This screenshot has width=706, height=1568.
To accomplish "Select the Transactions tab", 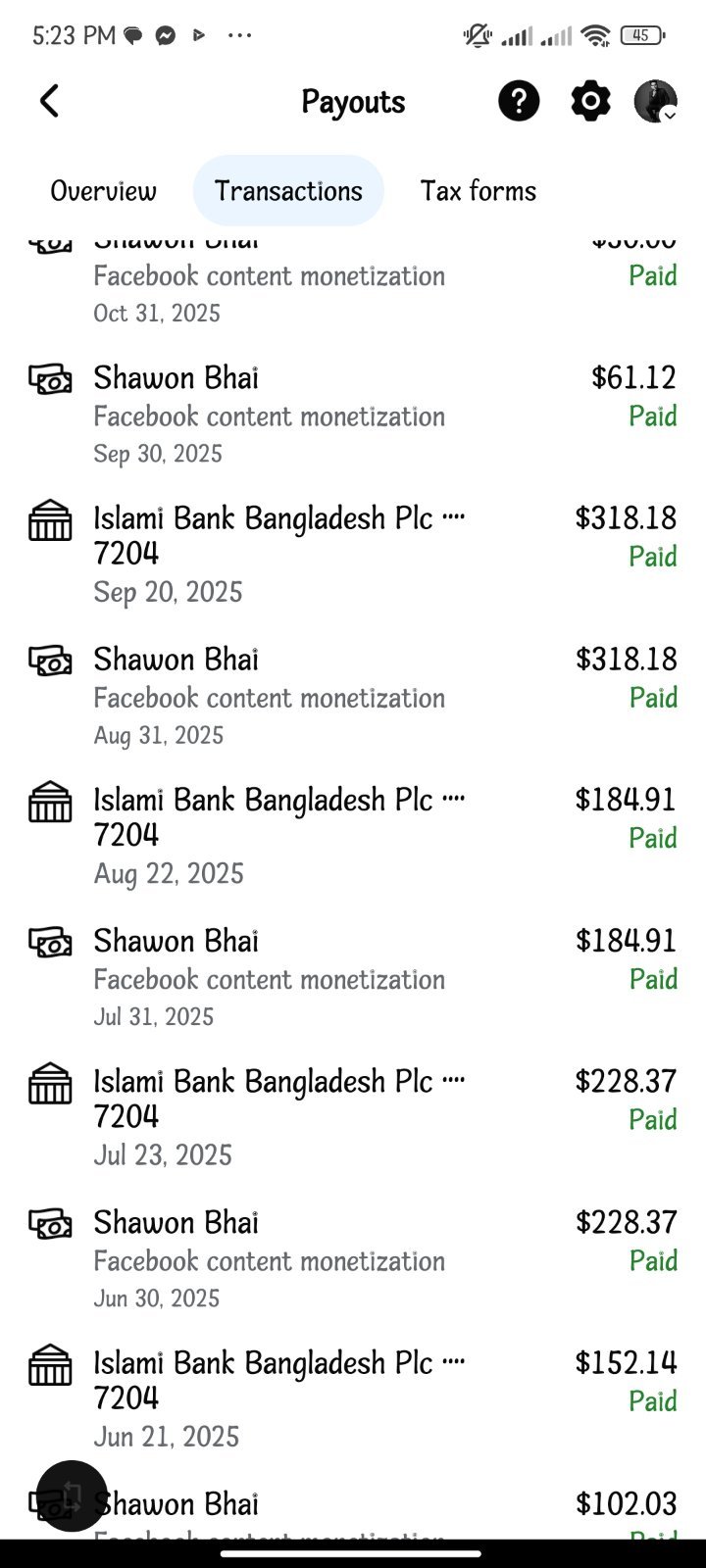I will click(x=288, y=190).
